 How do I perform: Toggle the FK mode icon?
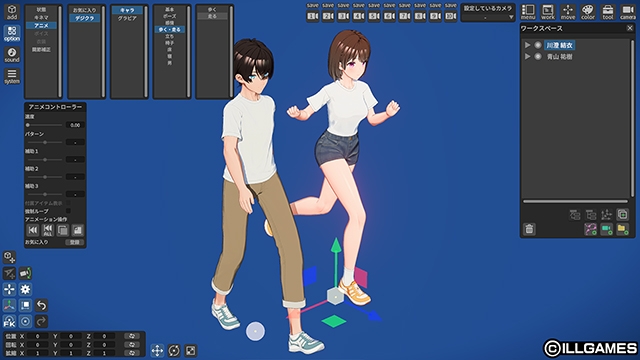[9, 321]
